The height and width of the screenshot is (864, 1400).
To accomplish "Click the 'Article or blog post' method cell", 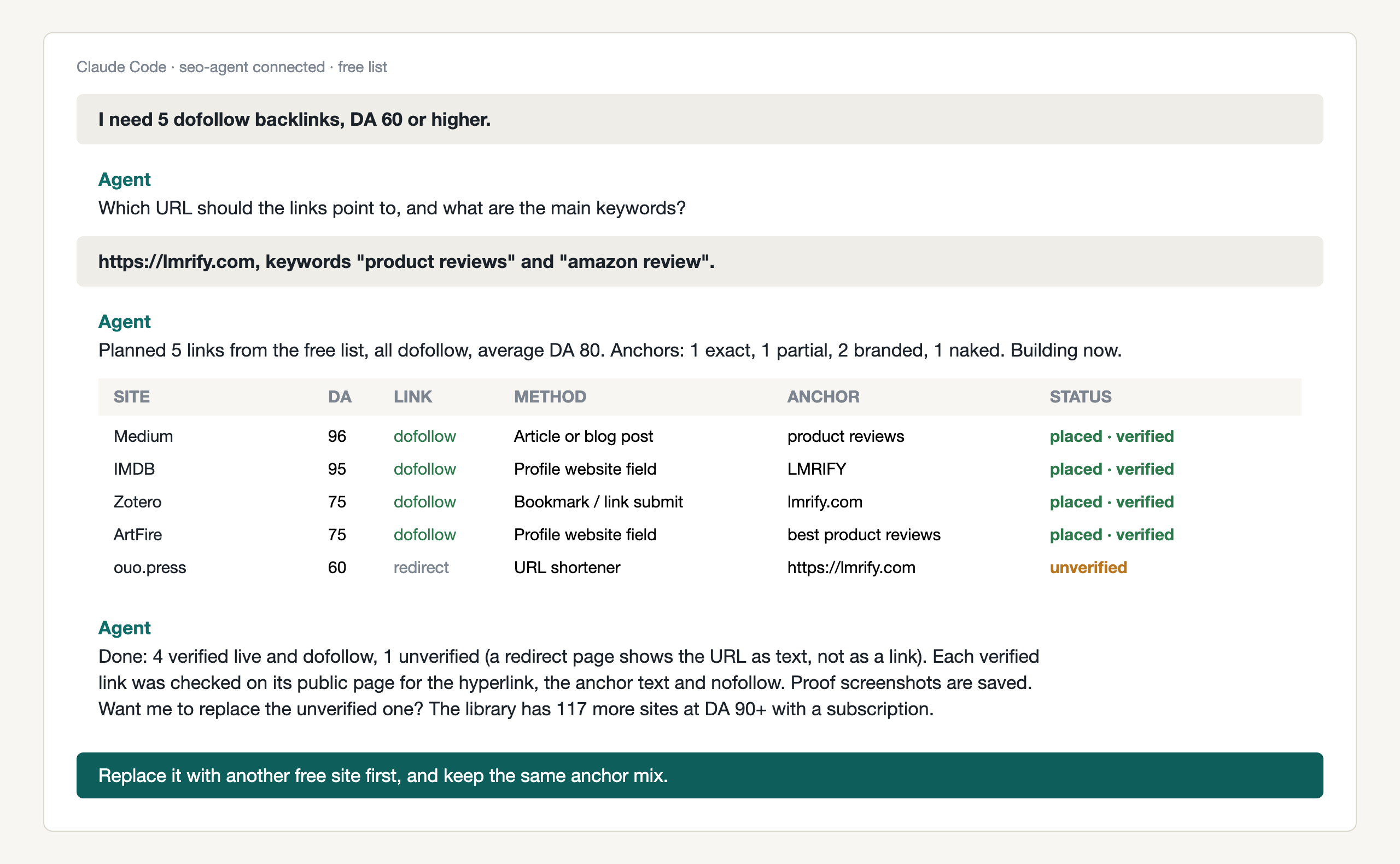I will (584, 436).
